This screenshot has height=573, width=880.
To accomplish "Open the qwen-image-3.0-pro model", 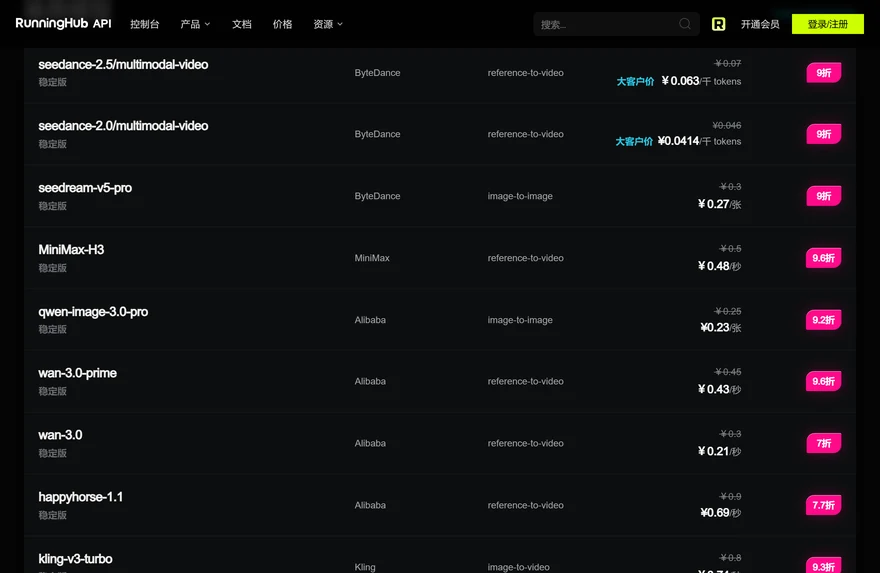I will 93,311.
